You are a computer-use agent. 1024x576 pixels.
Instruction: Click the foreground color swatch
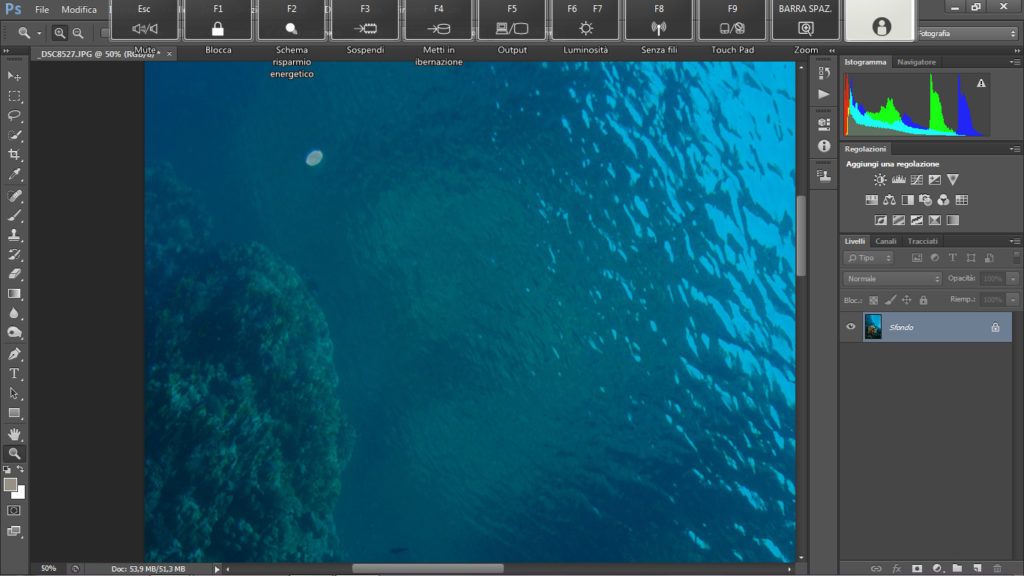(10, 485)
